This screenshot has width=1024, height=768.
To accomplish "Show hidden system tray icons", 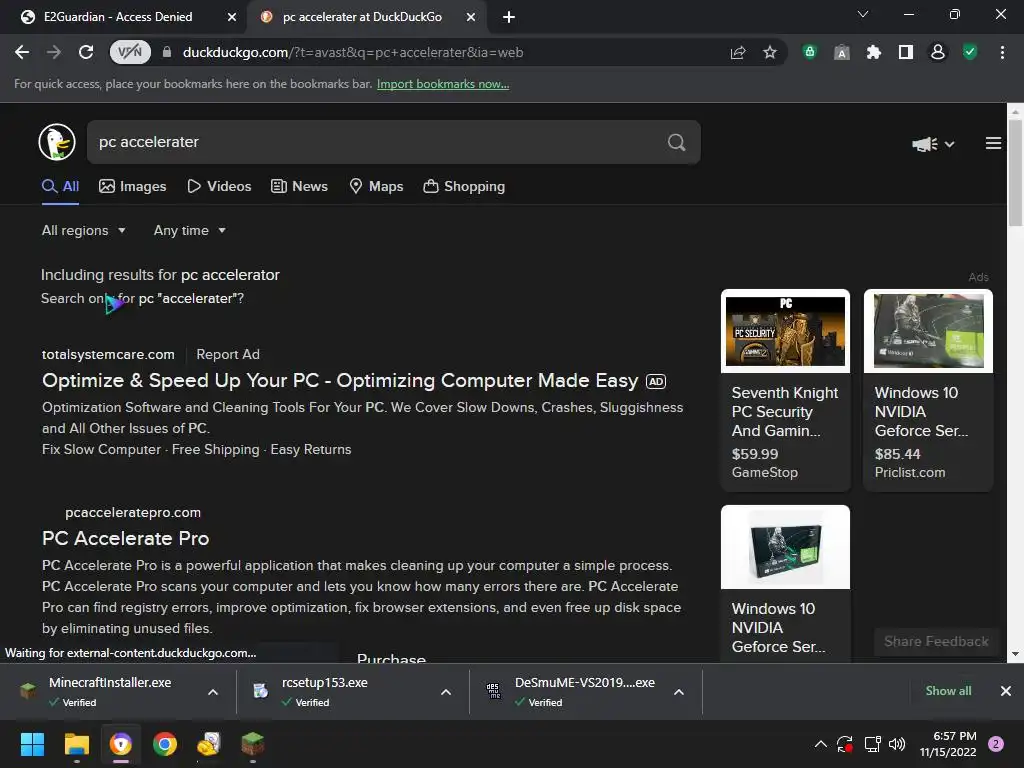I will tap(821, 744).
